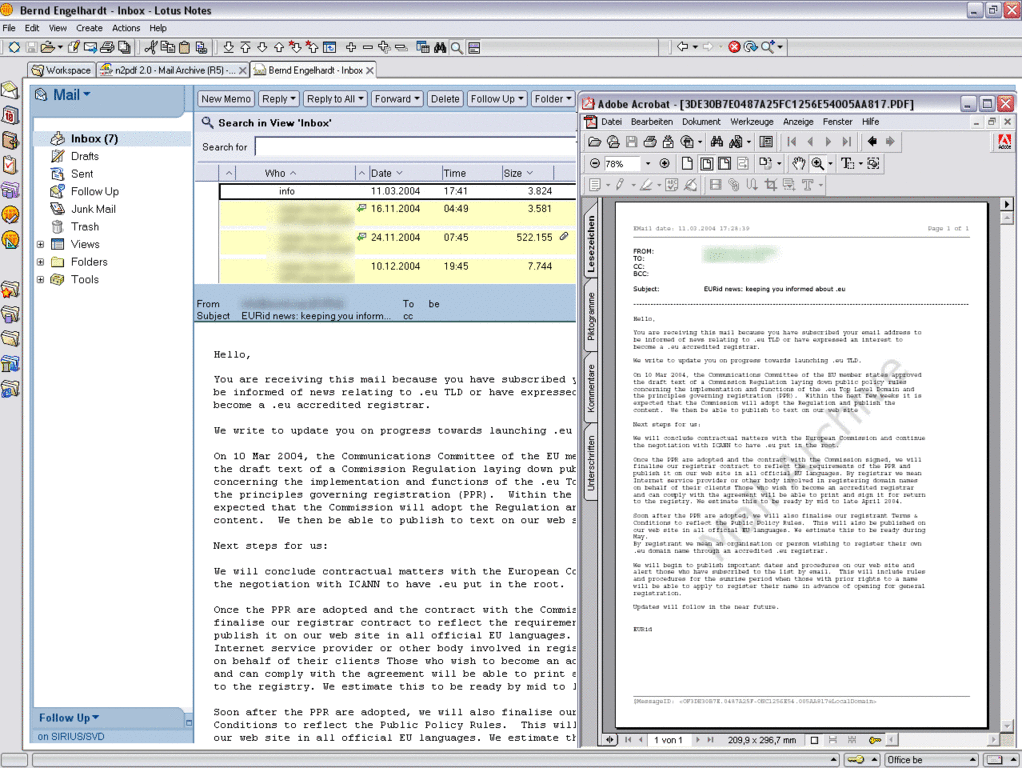Image resolution: width=1022 pixels, height=768 pixels.
Task: Open the Actions menu in Lotus Notes
Action: pyautogui.click(x=126, y=28)
